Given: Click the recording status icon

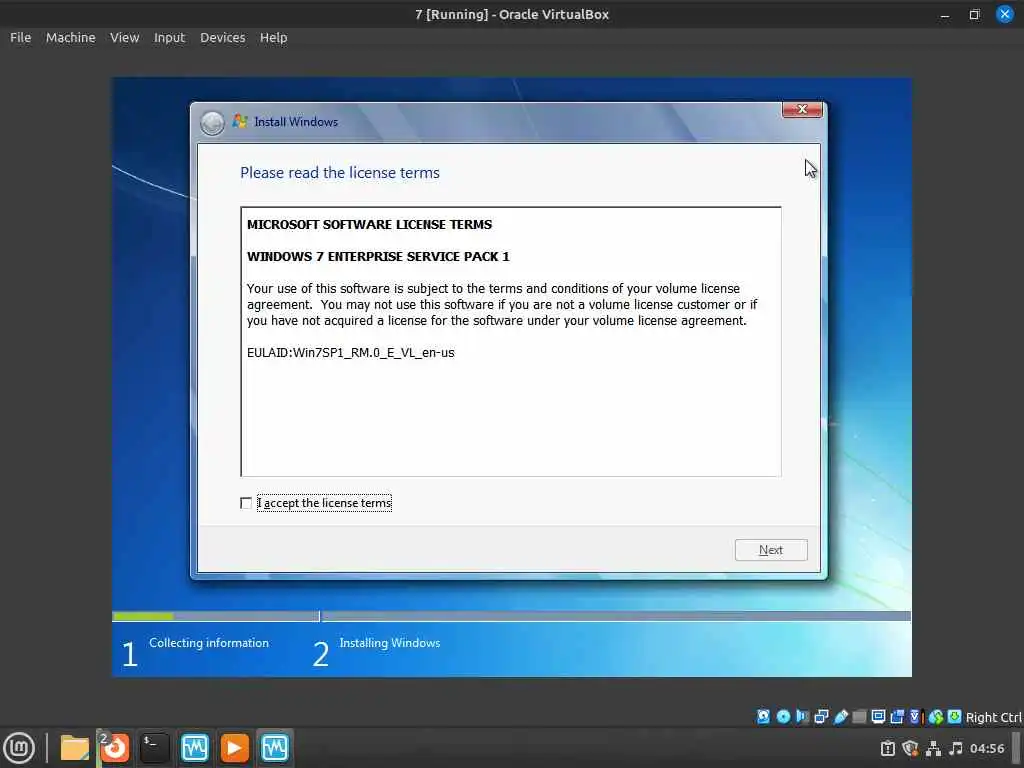Looking at the screenshot, I should [x=897, y=717].
